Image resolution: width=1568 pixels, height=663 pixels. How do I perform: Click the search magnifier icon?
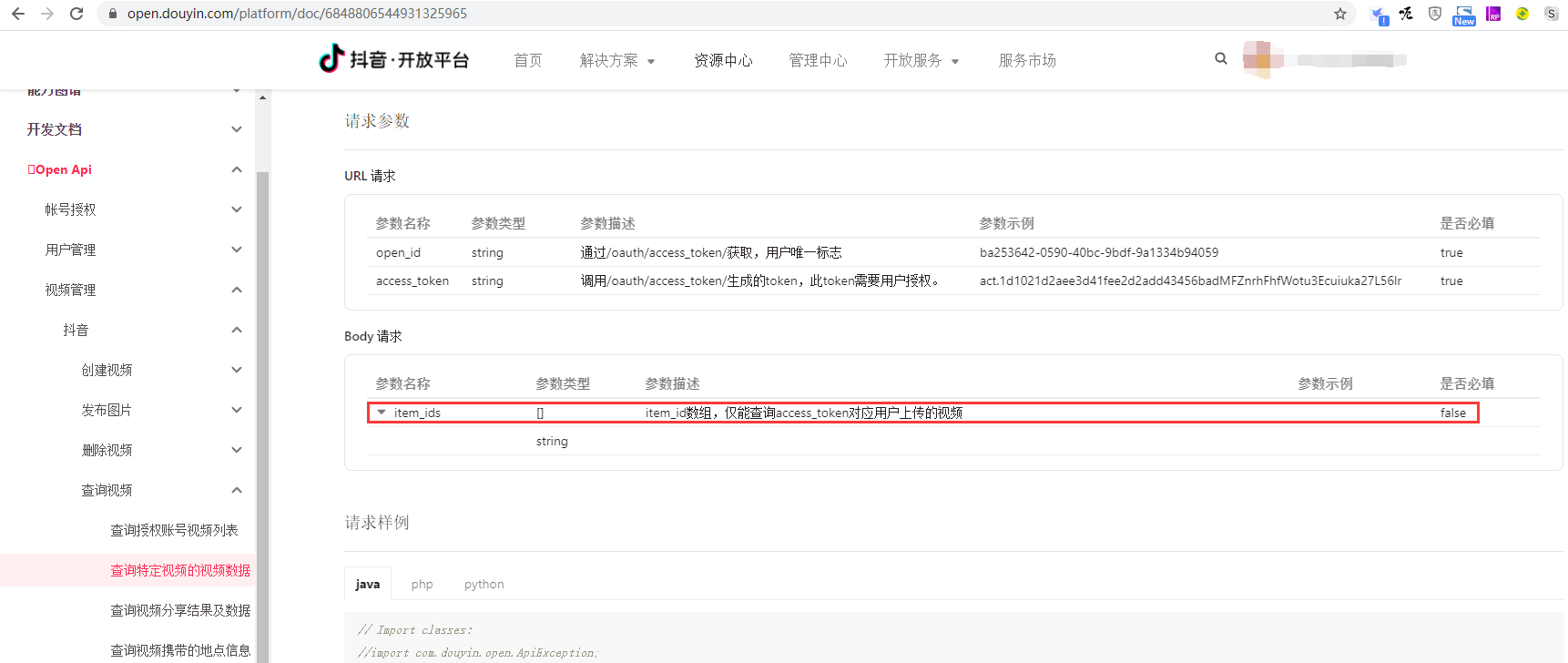click(x=1220, y=58)
